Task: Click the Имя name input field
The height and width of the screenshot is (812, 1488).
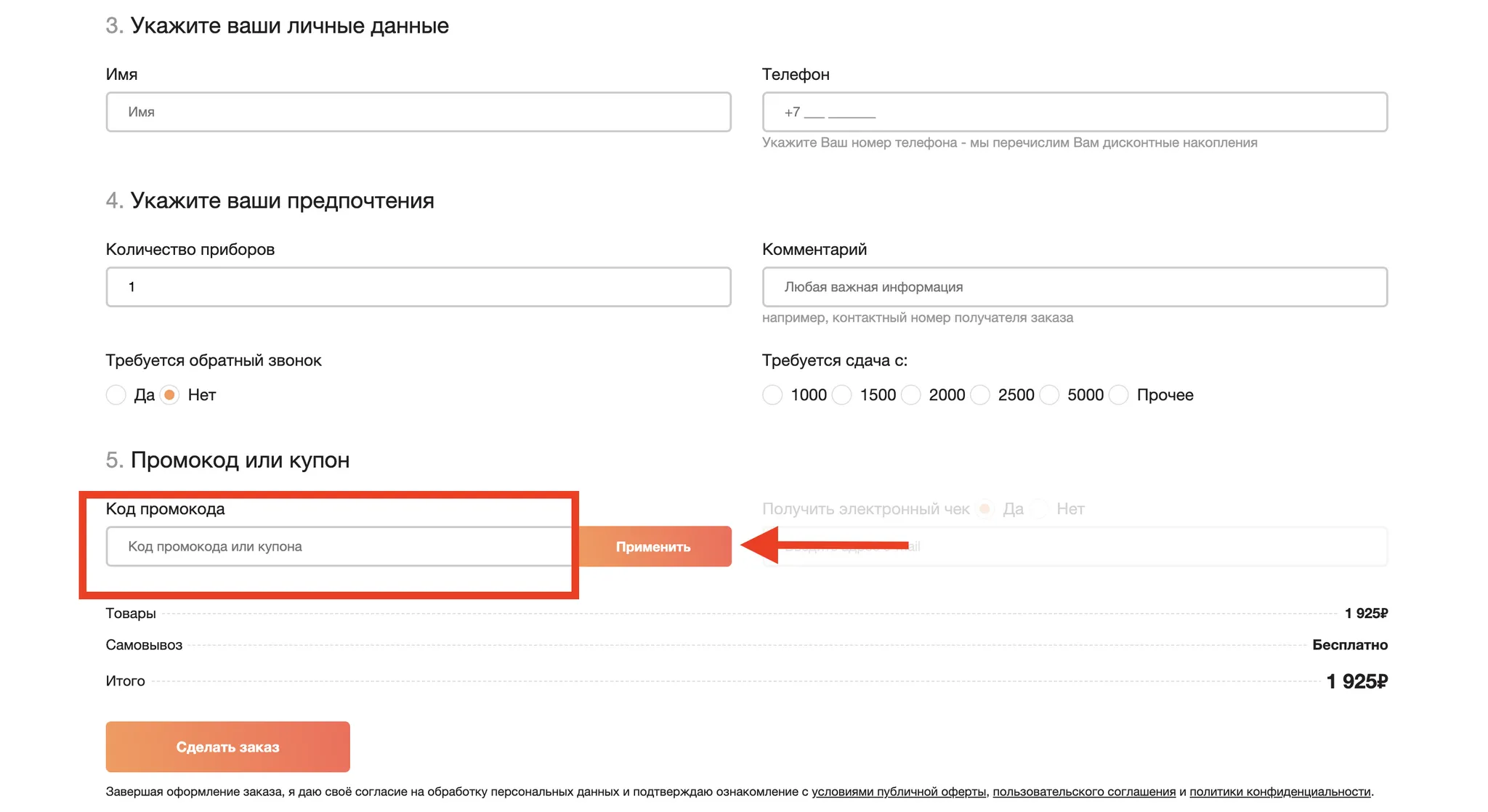Action: pos(418,112)
